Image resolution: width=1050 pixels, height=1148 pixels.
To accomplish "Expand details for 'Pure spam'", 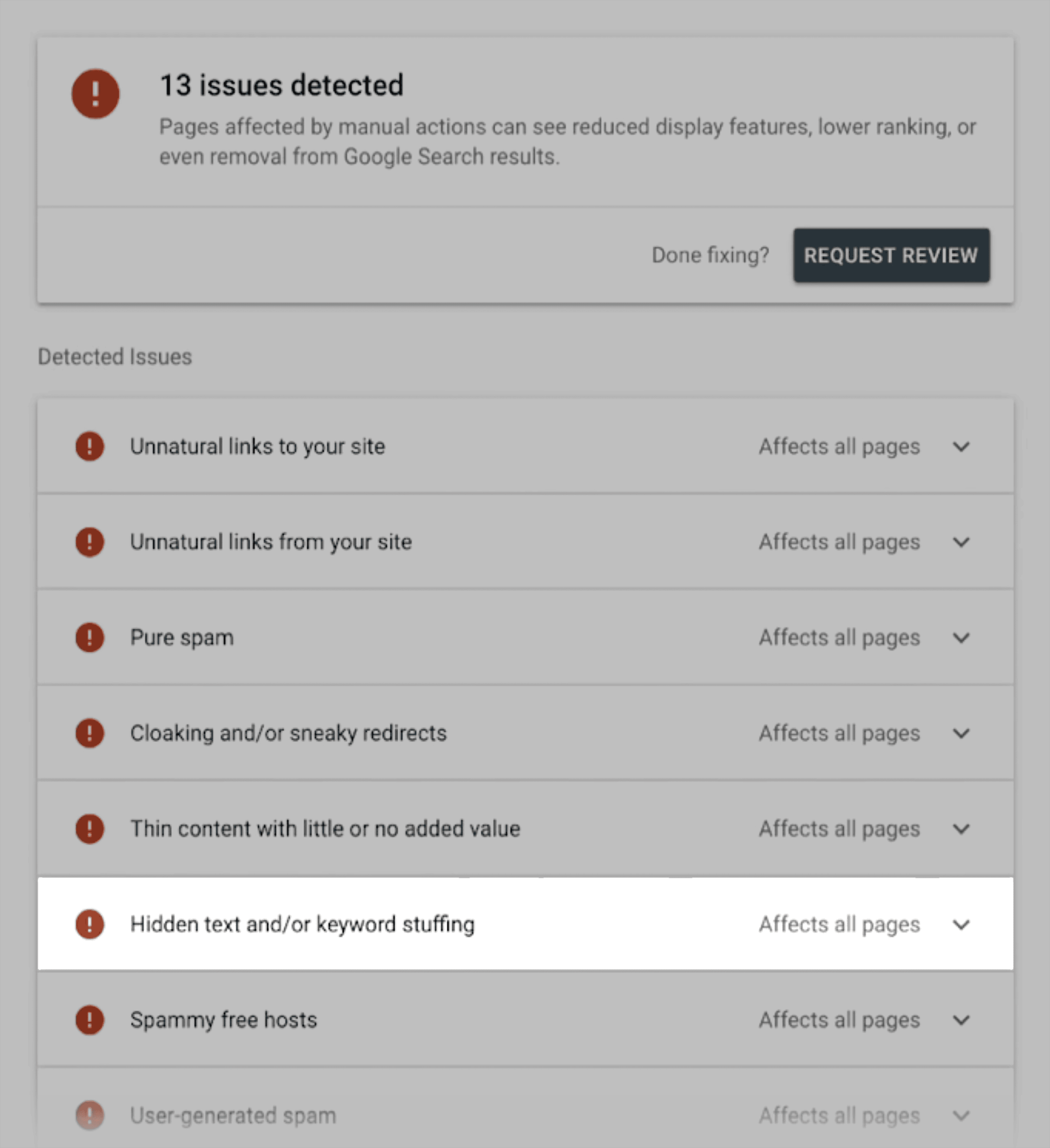I will point(961,638).
